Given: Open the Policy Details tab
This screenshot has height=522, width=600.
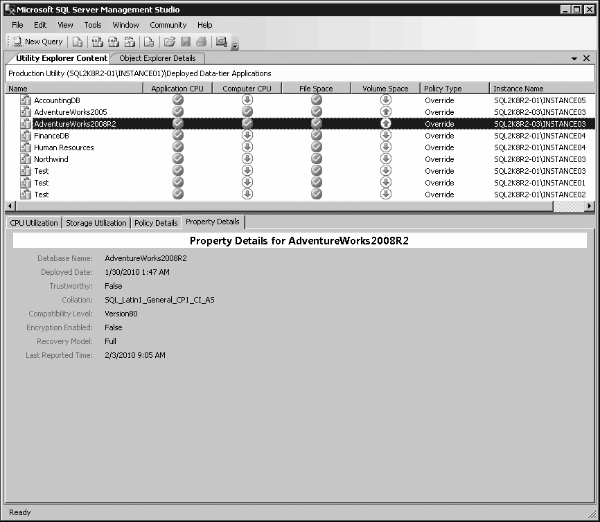Looking at the screenshot, I should click(156, 223).
